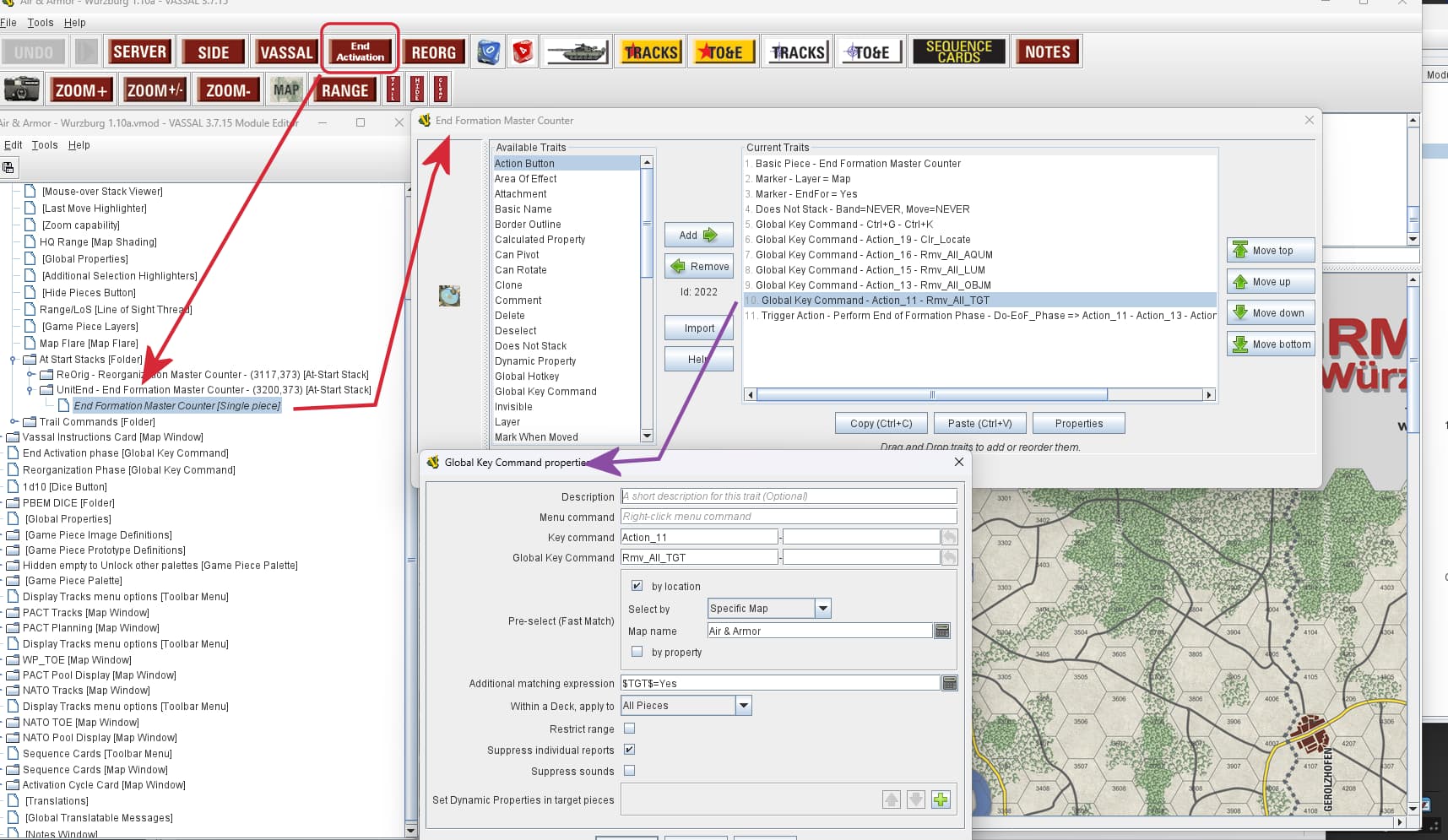Check the Restrict range checkbox
Image resolution: width=1448 pixels, height=840 pixels.
pyautogui.click(x=629, y=728)
